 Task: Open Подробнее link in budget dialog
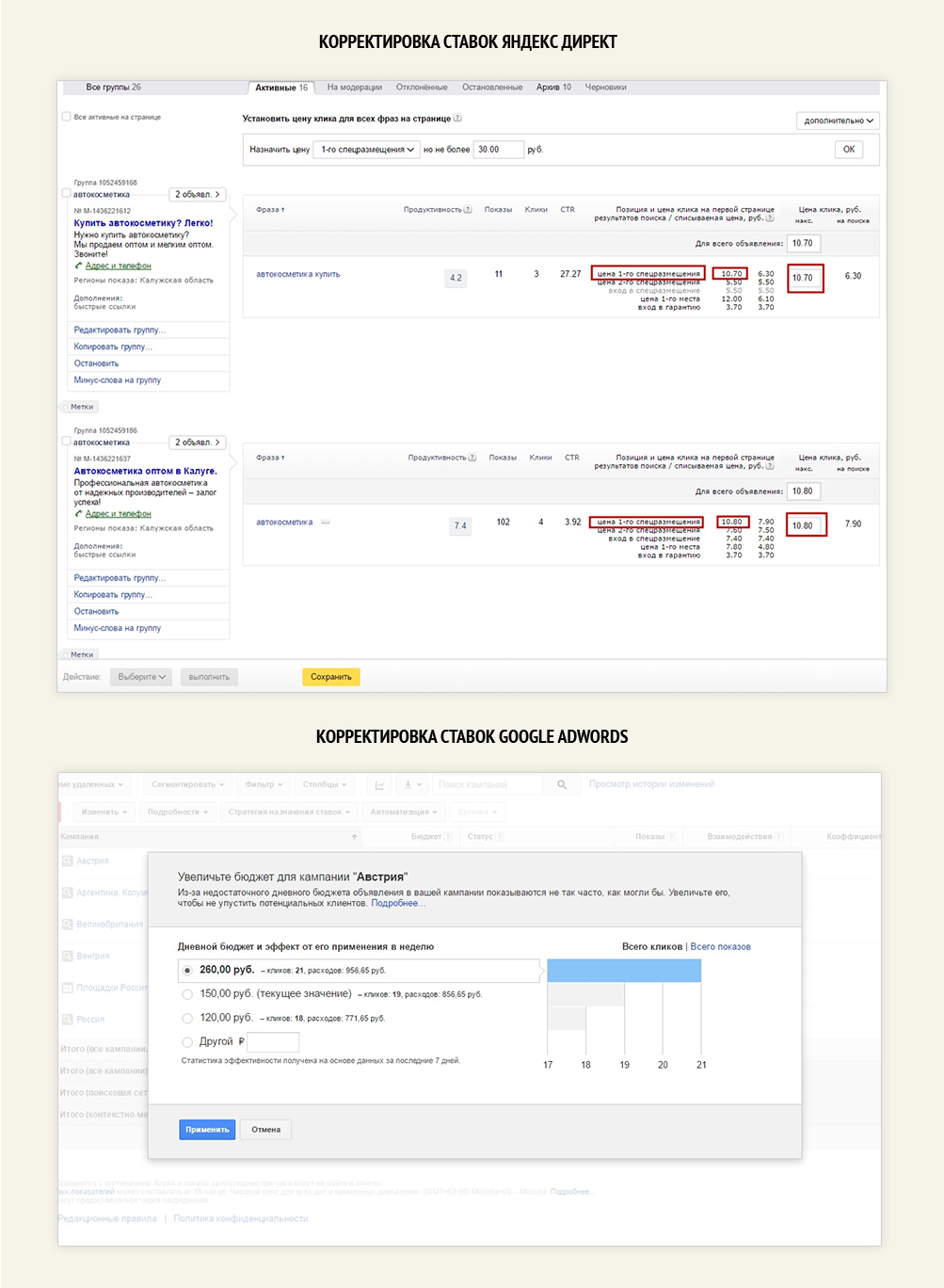(398, 903)
